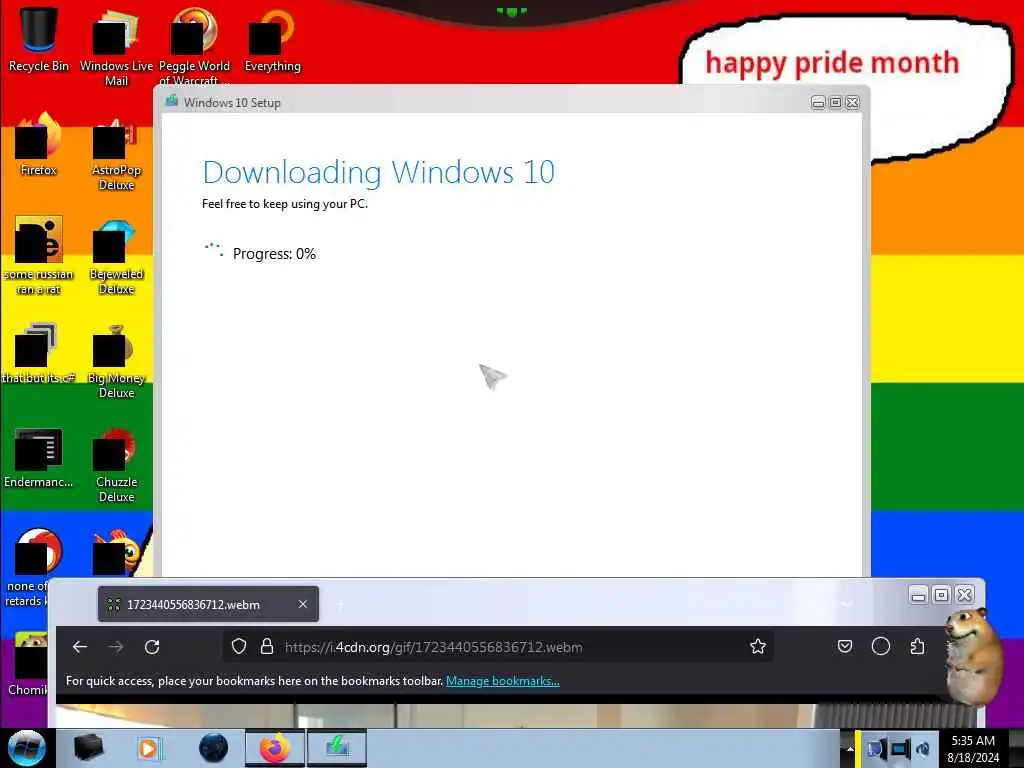Open the black box taskbar icon
Image resolution: width=1024 pixels, height=768 pixels.
[x=88, y=748]
